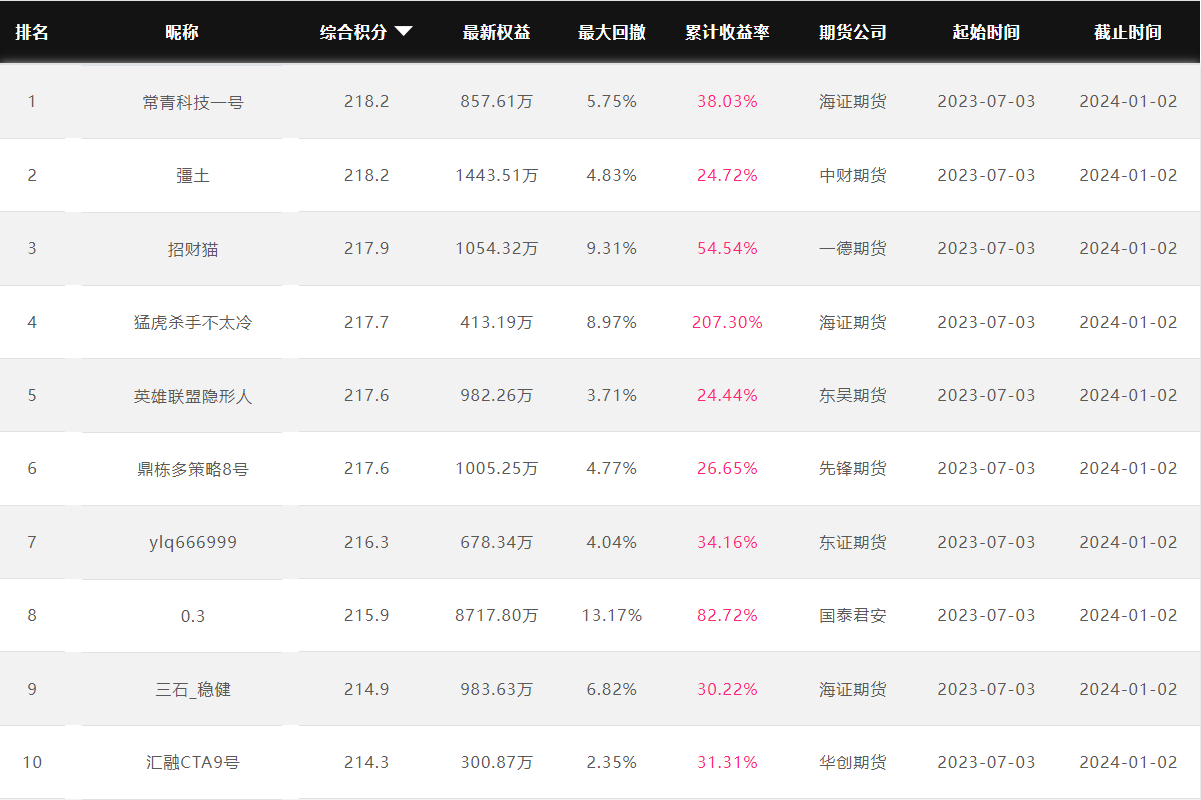
Task: Open the 0.3 nickname entry
Action: point(193,616)
